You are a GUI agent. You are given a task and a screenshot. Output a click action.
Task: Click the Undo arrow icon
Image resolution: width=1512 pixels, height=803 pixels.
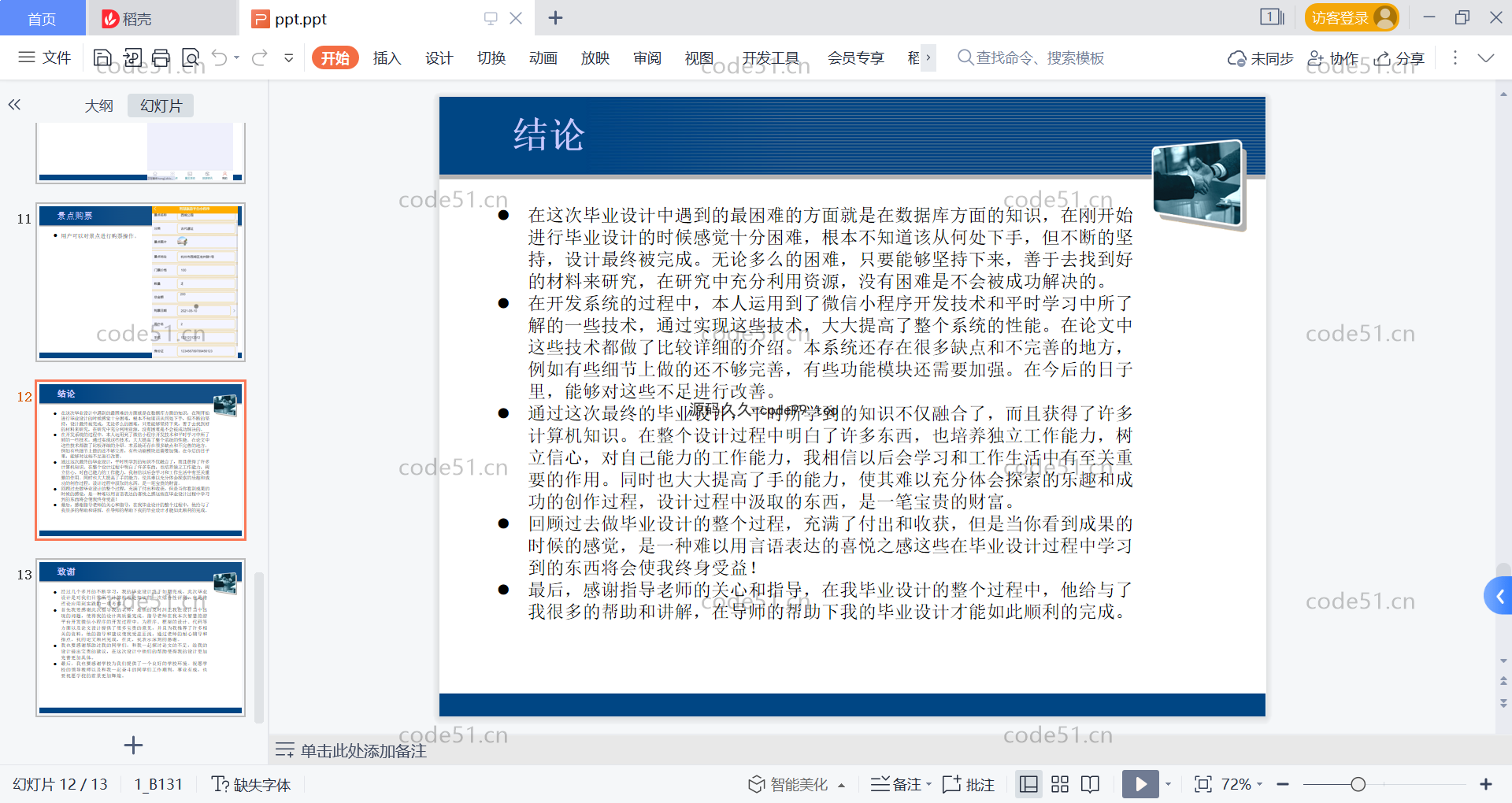pyautogui.click(x=220, y=57)
